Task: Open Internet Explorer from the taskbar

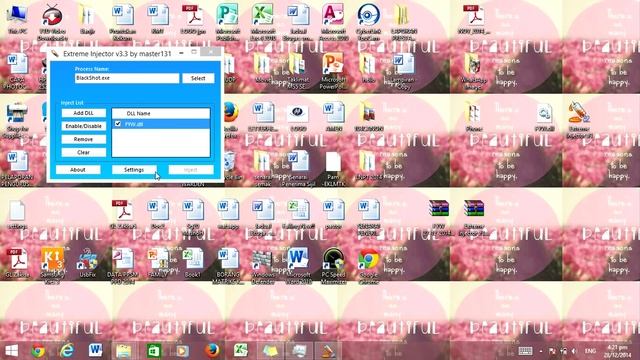Action: (67, 351)
